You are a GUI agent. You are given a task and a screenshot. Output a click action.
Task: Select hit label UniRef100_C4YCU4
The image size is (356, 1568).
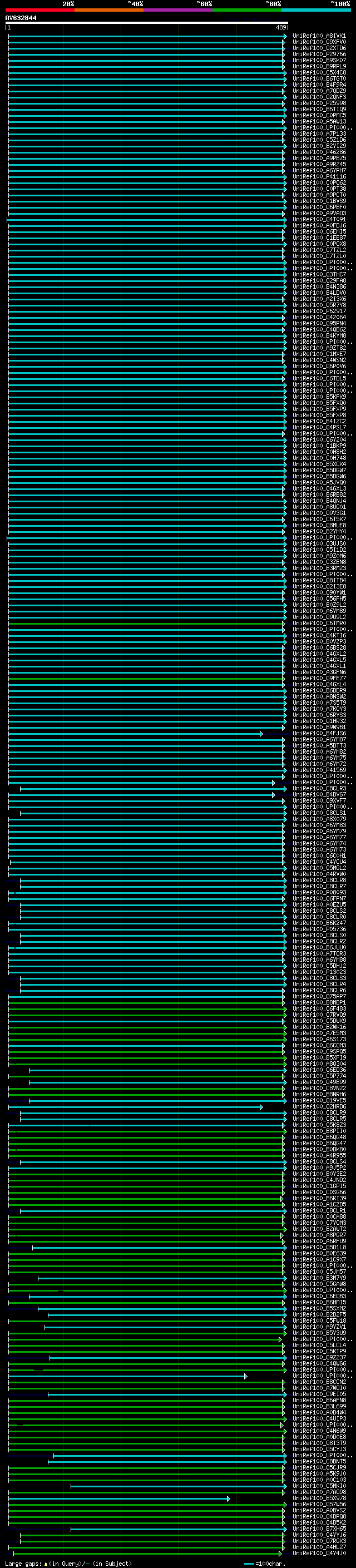[x=319, y=862]
